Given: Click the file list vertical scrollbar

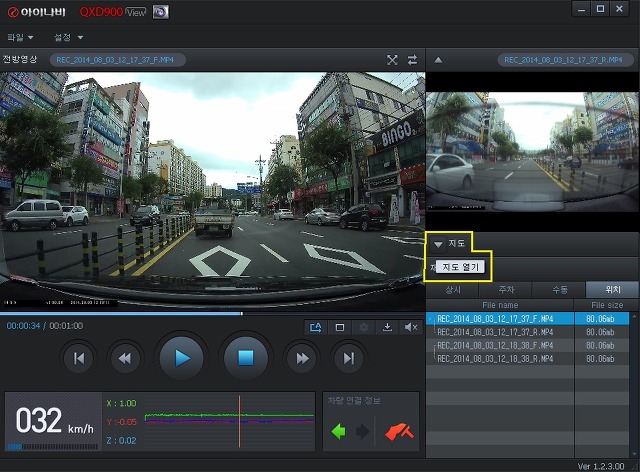Looking at the screenshot, I should coord(634,384).
